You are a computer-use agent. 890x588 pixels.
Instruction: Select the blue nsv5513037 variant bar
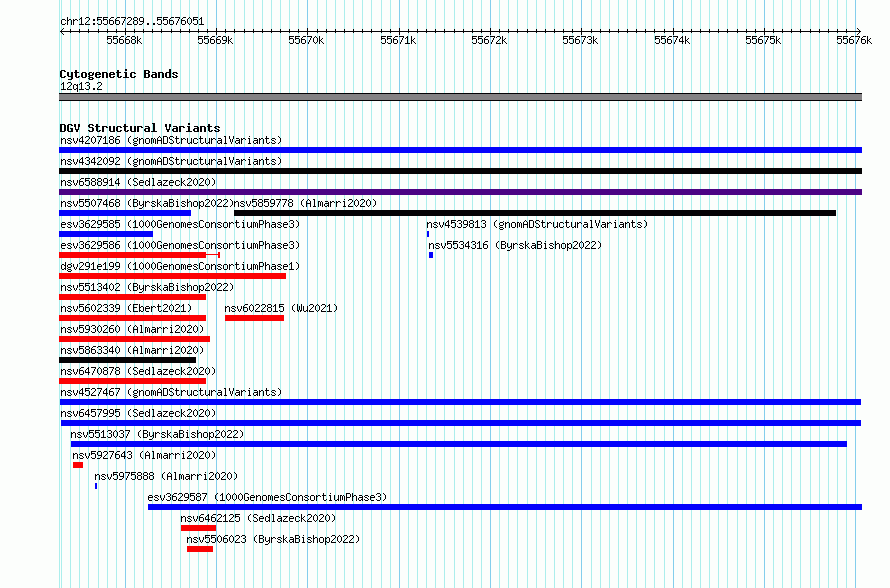tap(459, 444)
